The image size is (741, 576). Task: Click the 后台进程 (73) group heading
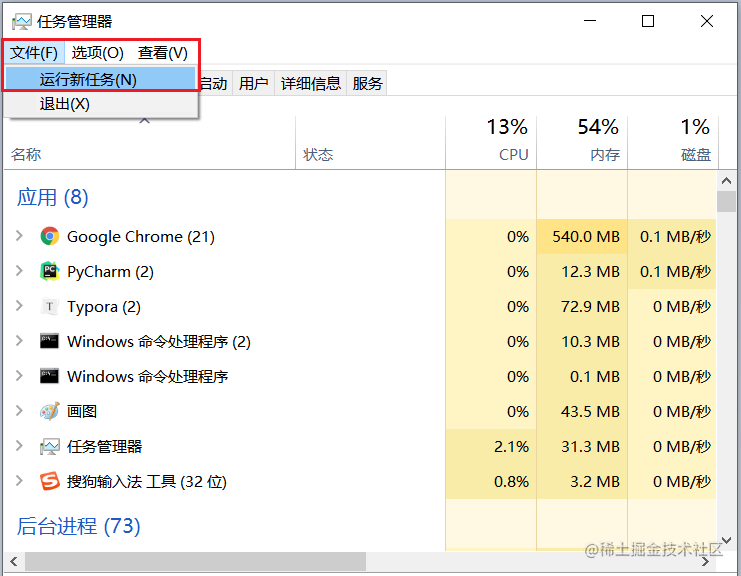pos(78,526)
